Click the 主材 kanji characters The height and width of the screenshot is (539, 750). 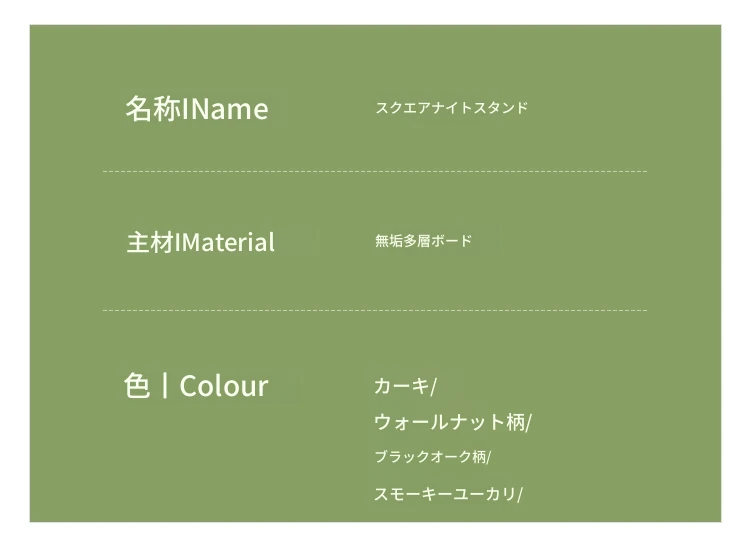[x=150, y=242]
